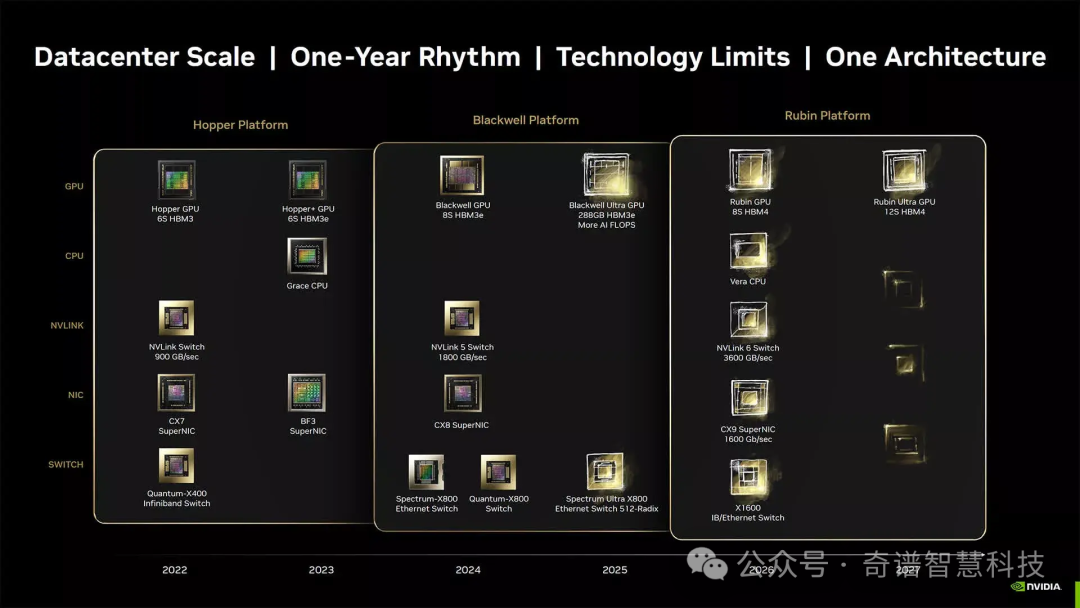Viewport: 1080px width, 608px height.
Task: Click the unlabeled chip sketch beside CX9 SuperNIC
Action: (x=904, y=441)
